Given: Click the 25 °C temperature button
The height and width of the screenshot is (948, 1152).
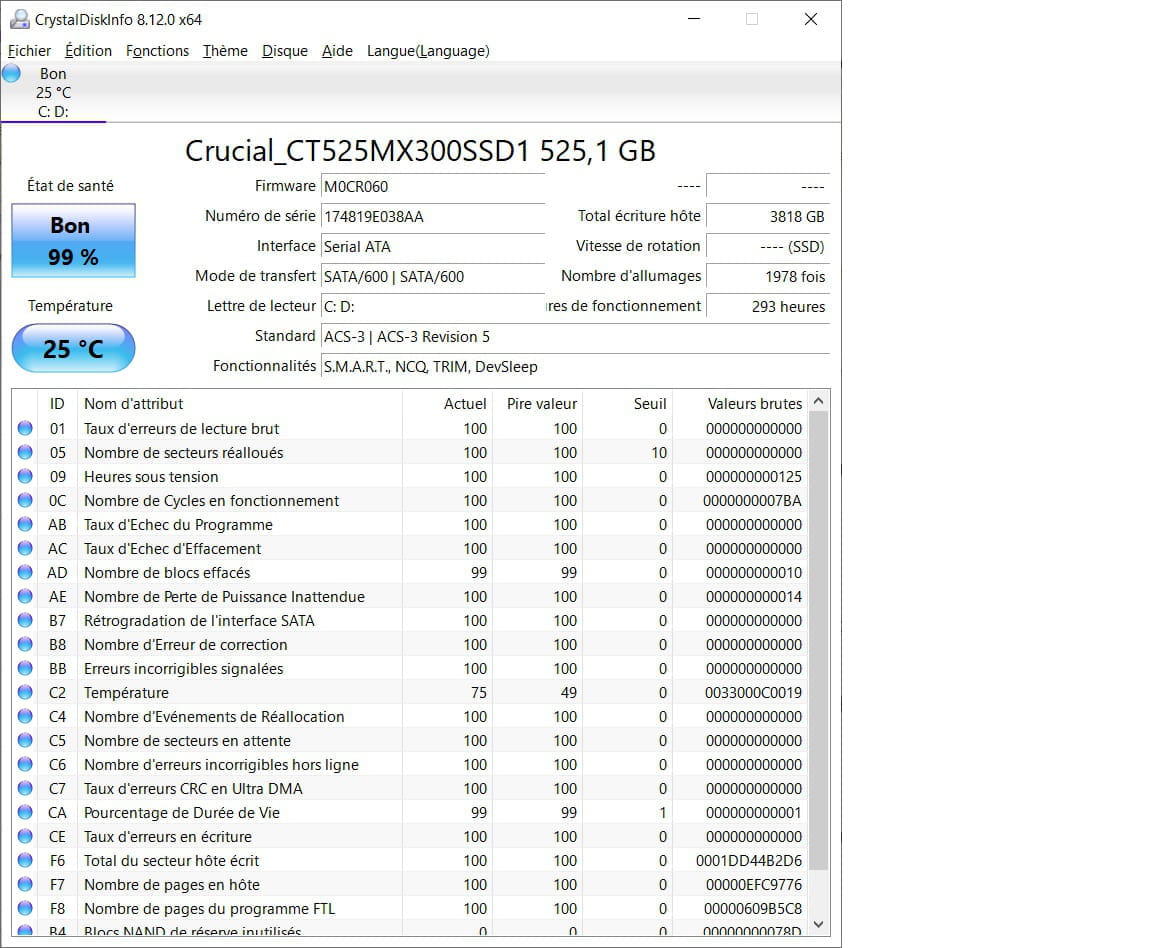Looking at the screenshot, I should click(x=73, y=349).
